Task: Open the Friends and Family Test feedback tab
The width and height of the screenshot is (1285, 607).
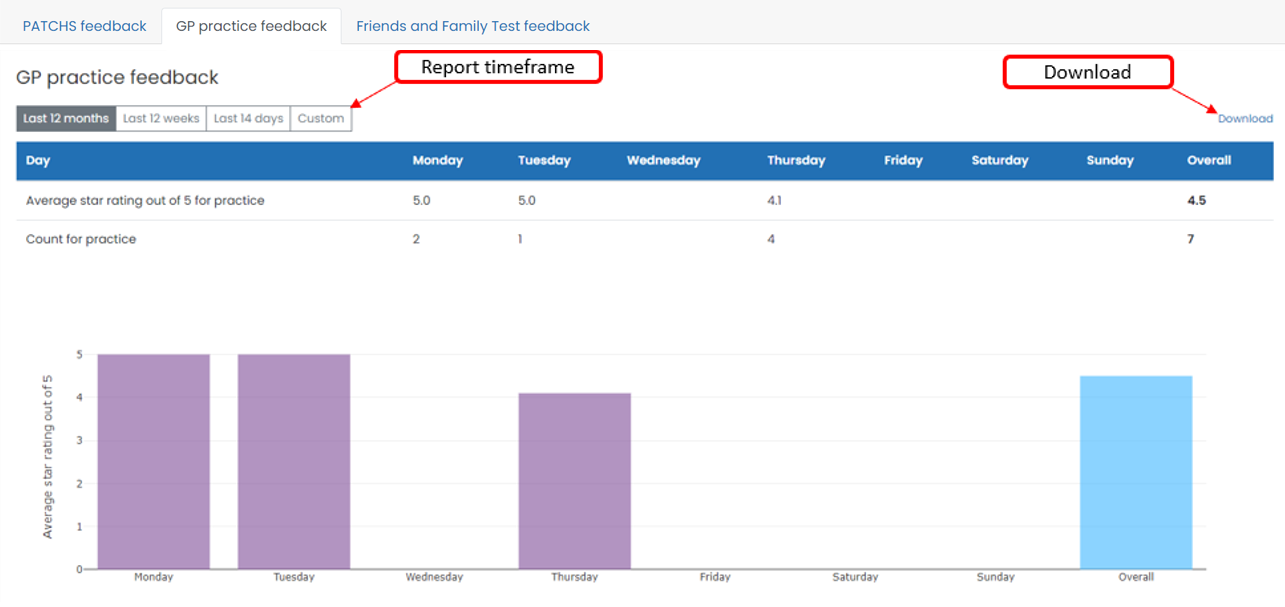Action: click(472, 26)
